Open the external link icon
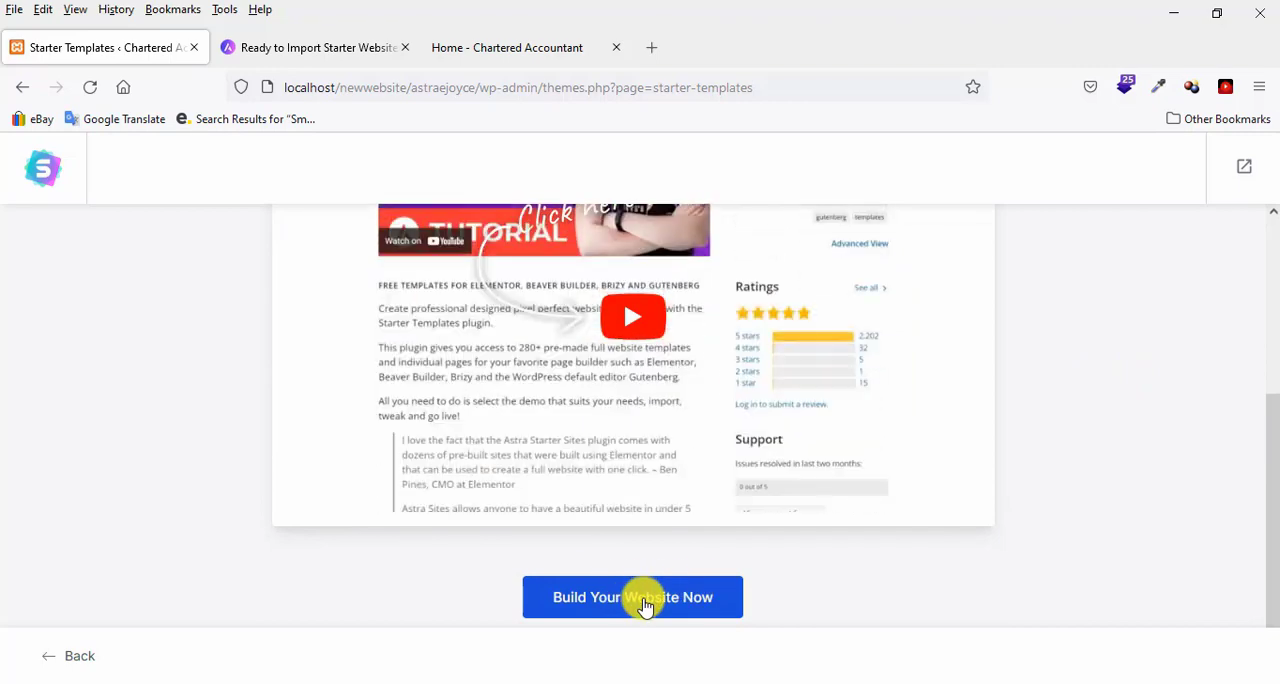 pyautogui.click(x=1244, y=167)
